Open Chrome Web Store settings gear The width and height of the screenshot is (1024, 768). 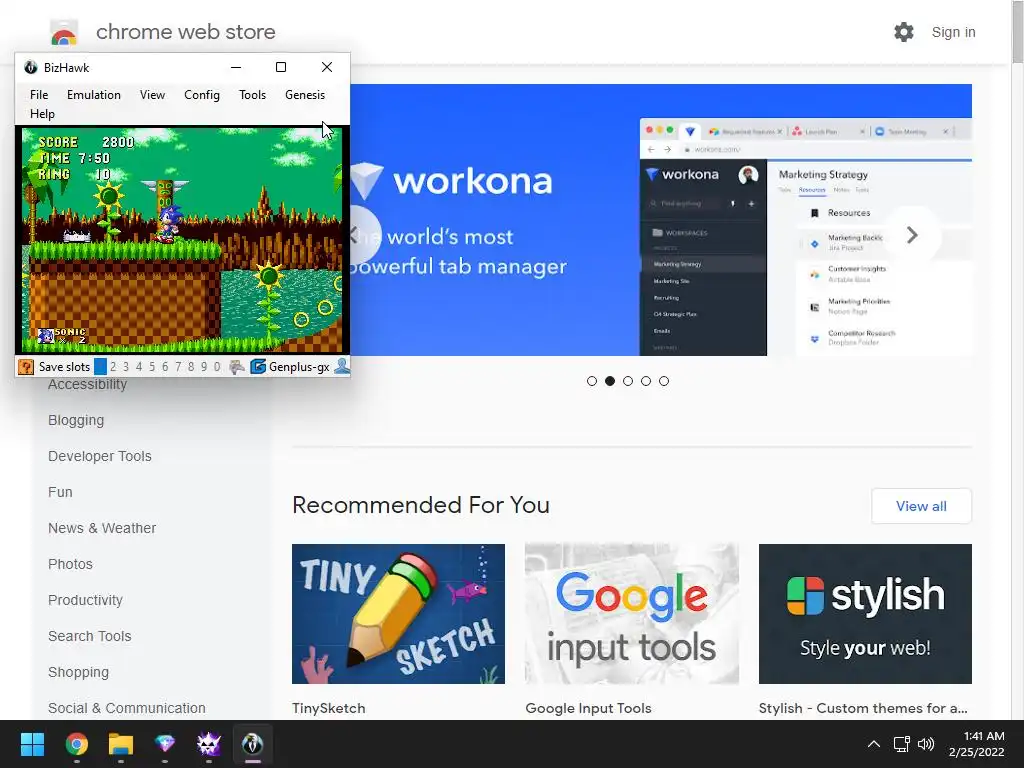[x=904, y=32]
